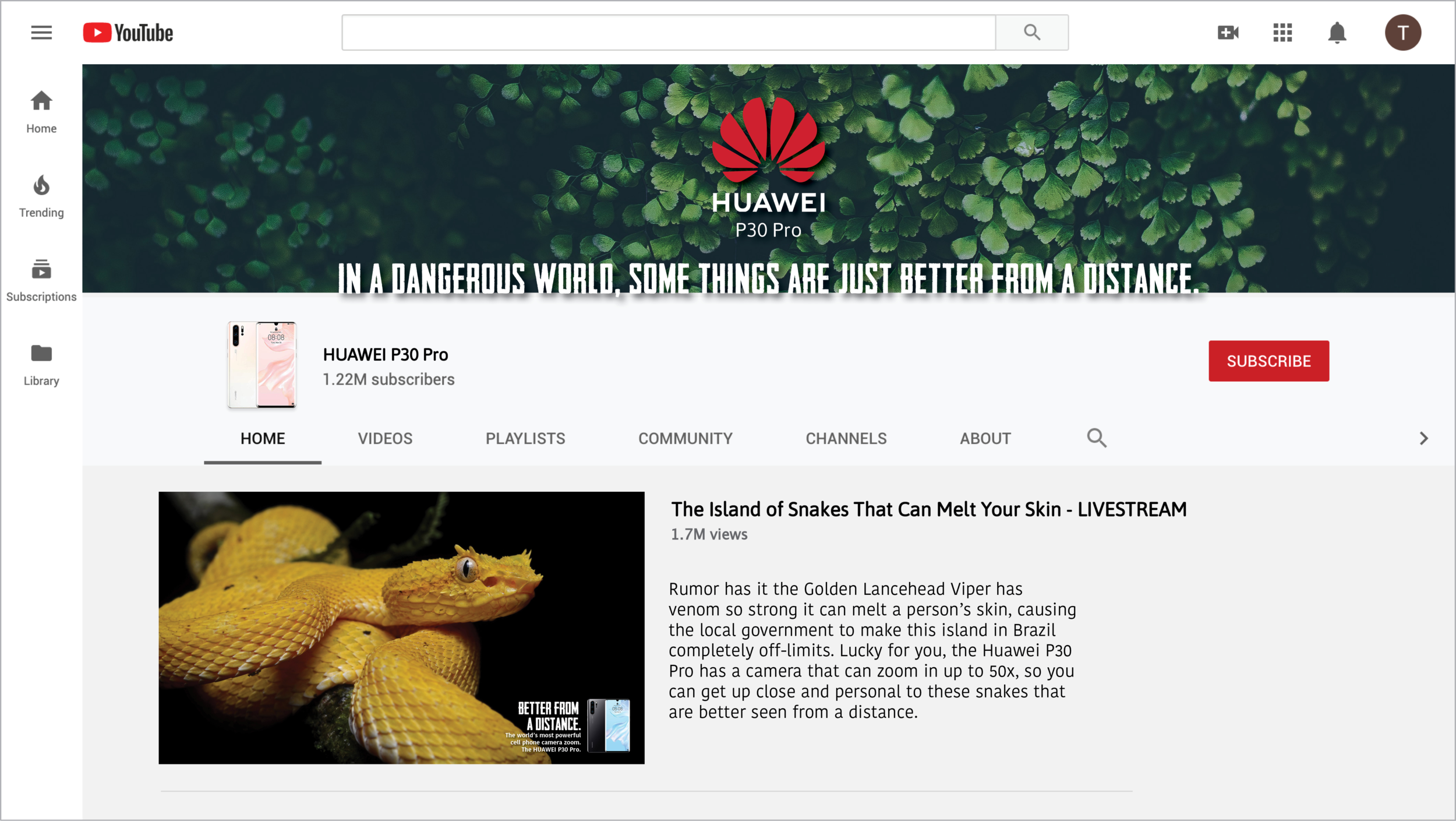Open the Island of Snakes livestream title
This screenshot has width=1456, height=821.
(x=928, y=509)
